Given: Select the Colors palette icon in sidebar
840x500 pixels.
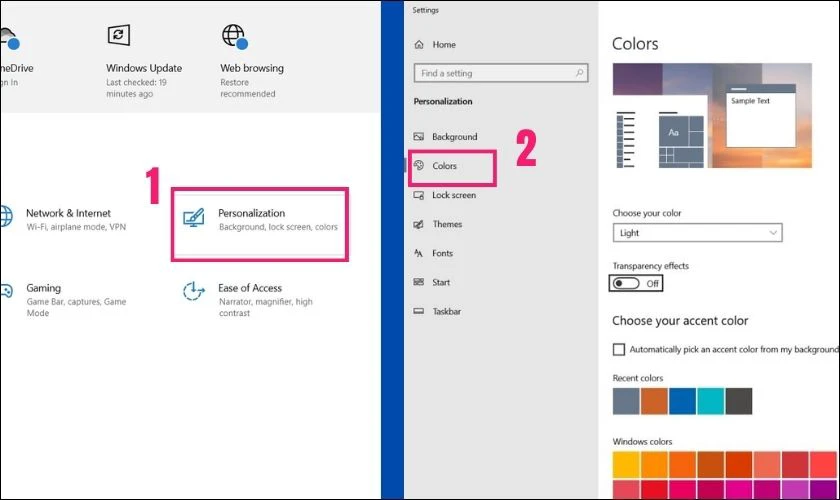Looking at the screenshot, I should click(419, 166).
